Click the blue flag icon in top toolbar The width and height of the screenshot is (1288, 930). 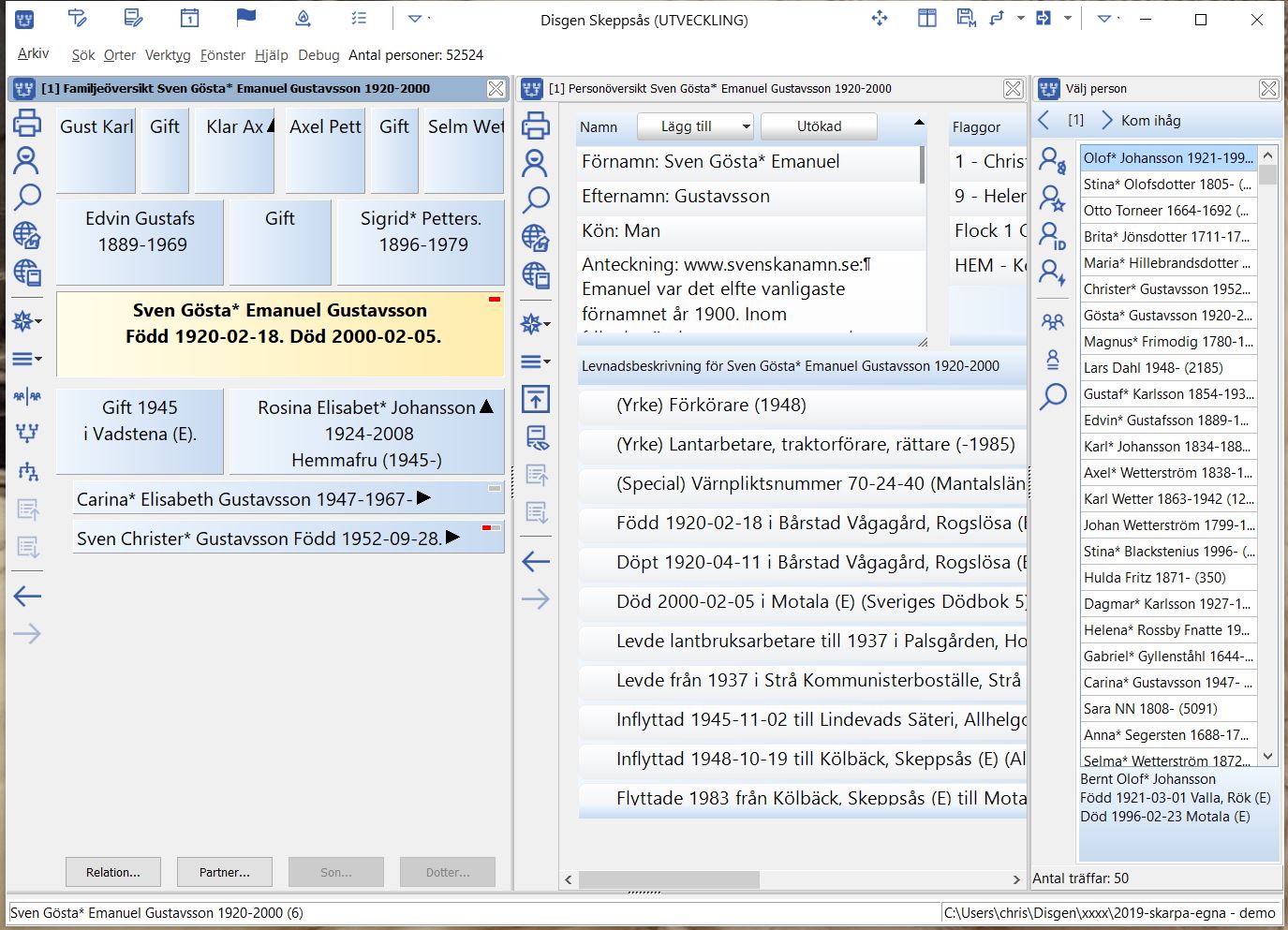246,17
